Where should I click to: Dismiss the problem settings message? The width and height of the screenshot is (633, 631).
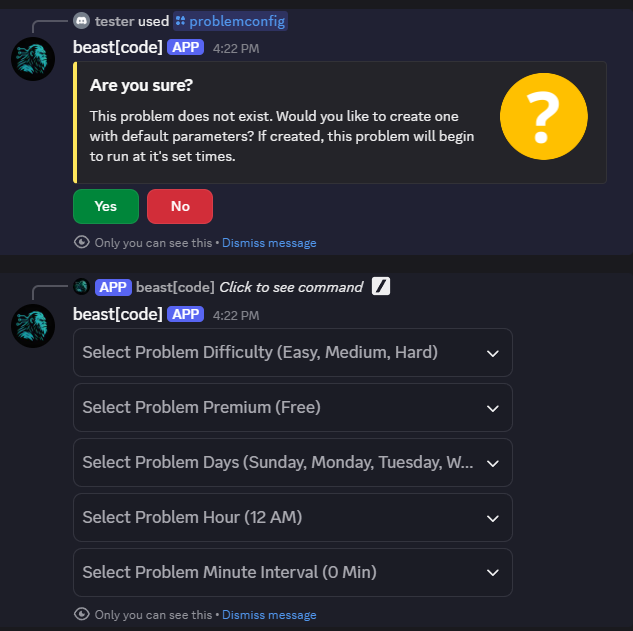click(269, 614)
